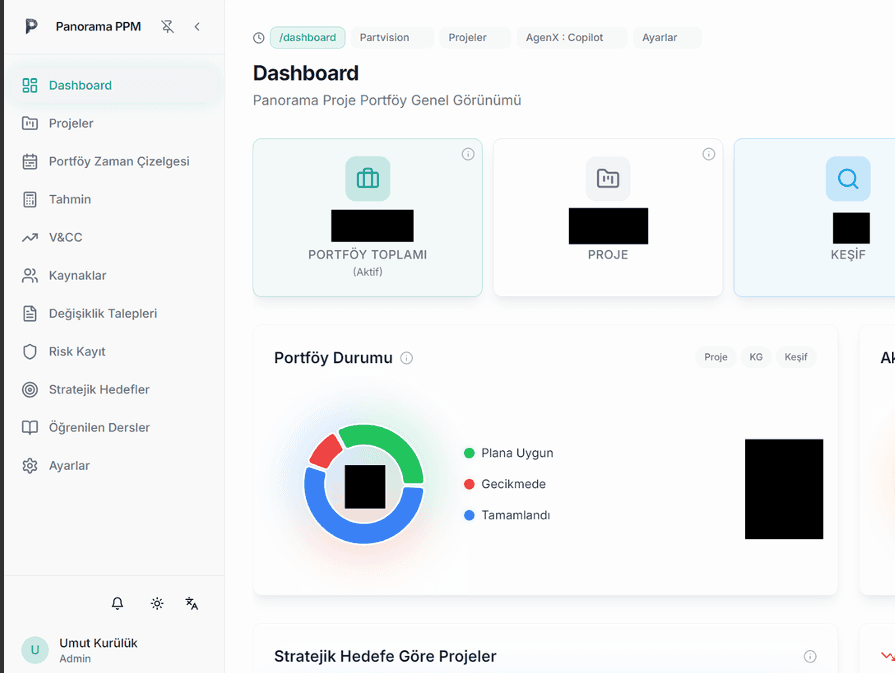
Task: Open Projeler in the sidebar
Action: [115, 123]
